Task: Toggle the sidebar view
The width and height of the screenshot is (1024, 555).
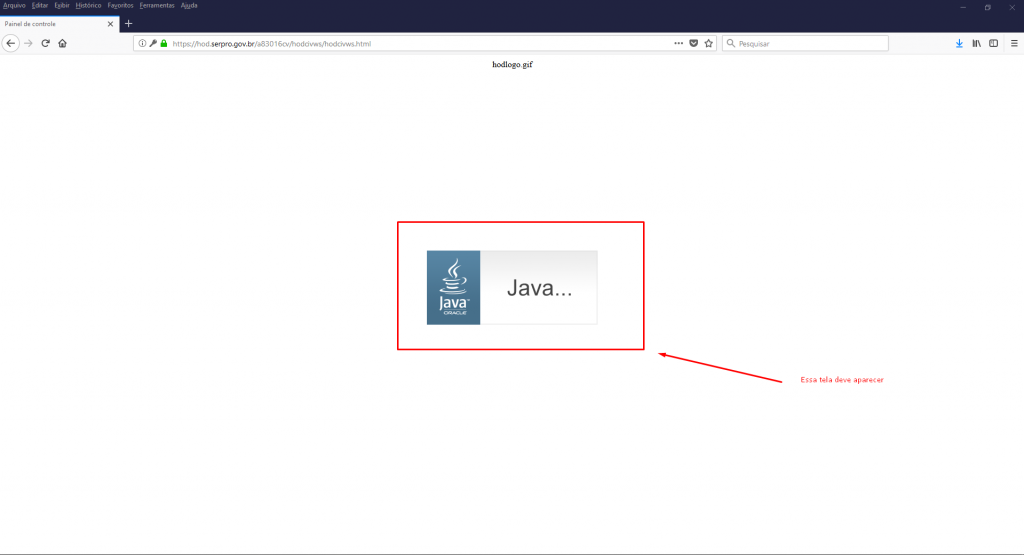Action: click(x=993, y=44)
